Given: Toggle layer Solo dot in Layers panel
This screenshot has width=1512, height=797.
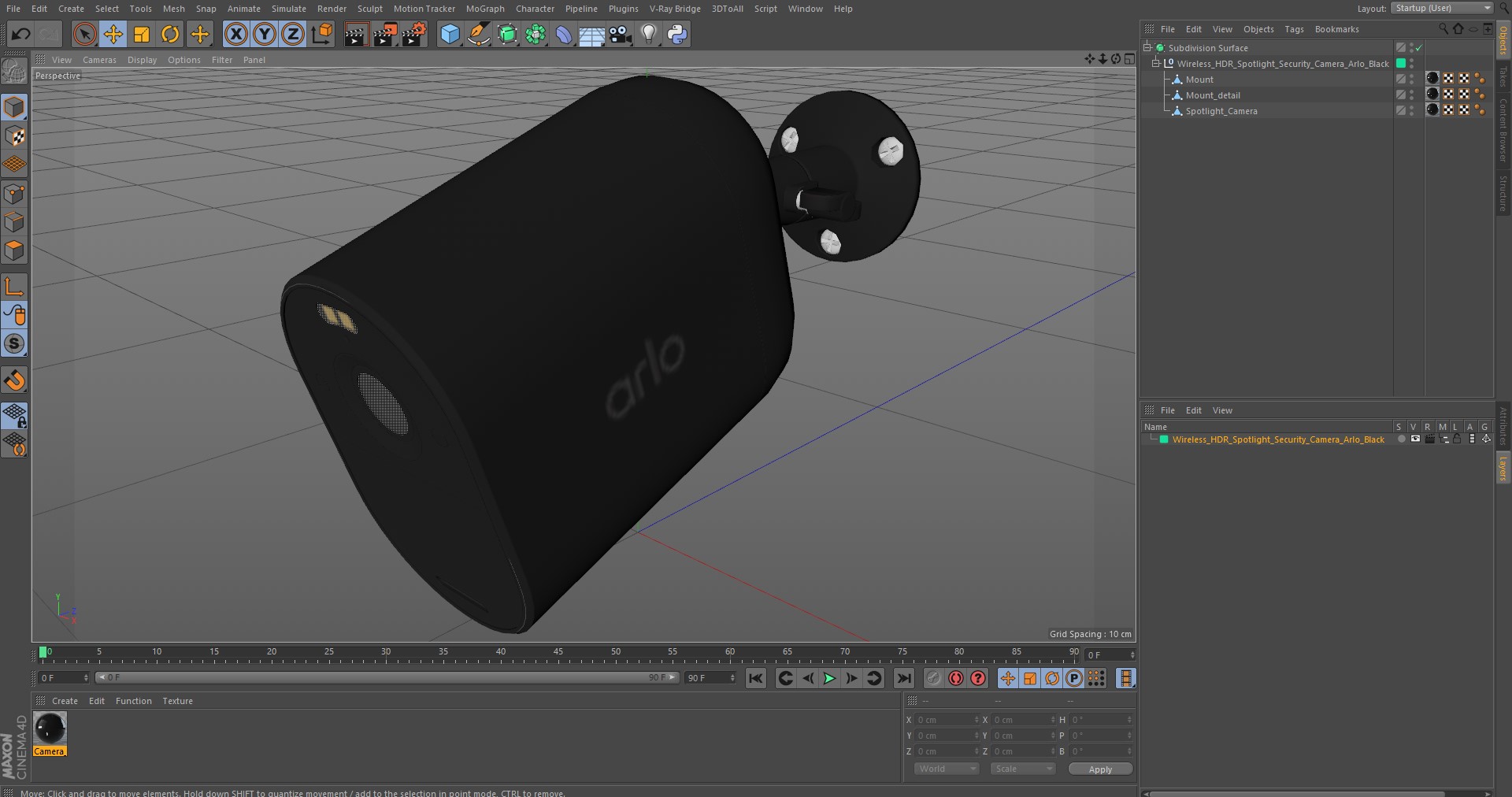Looking at the screenshot, I should point(1401,439).
